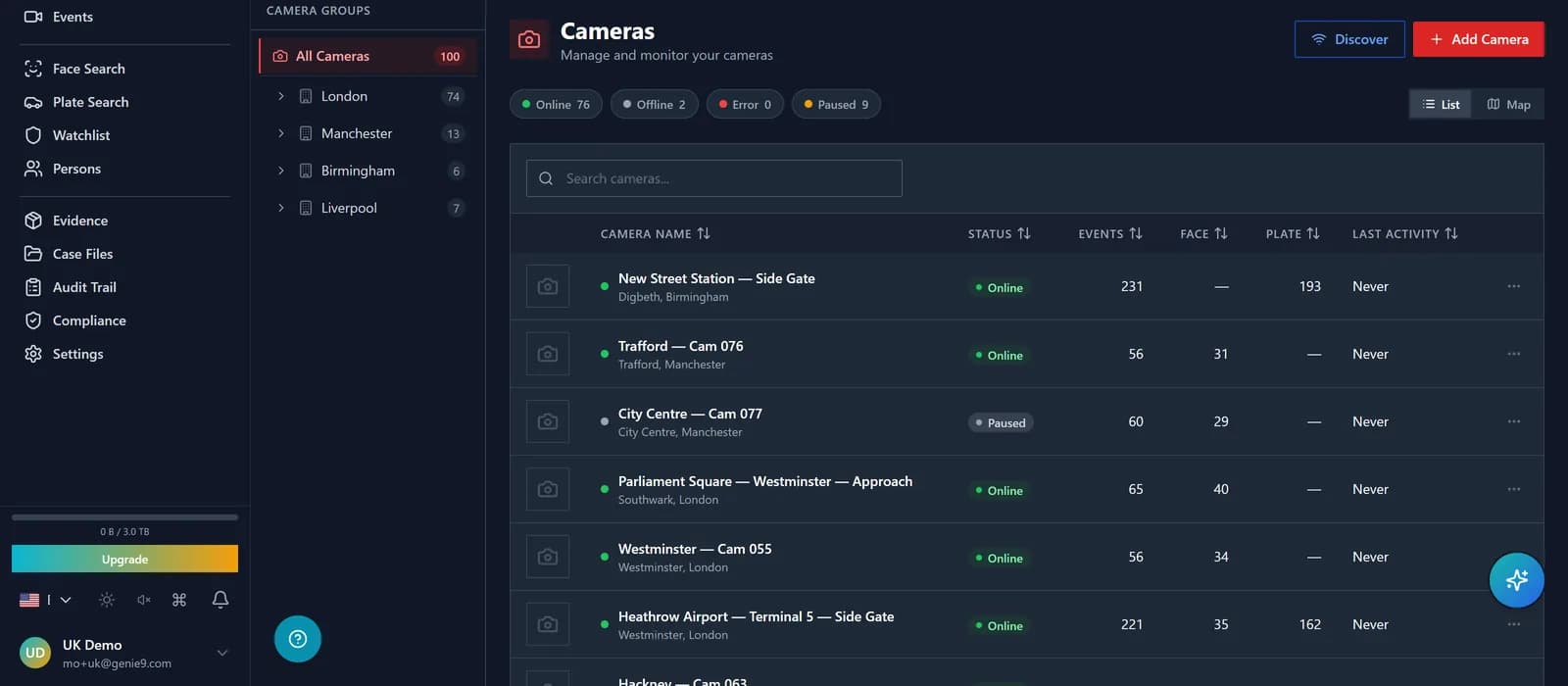Expand the Liverpool camera group

point(281,208)
